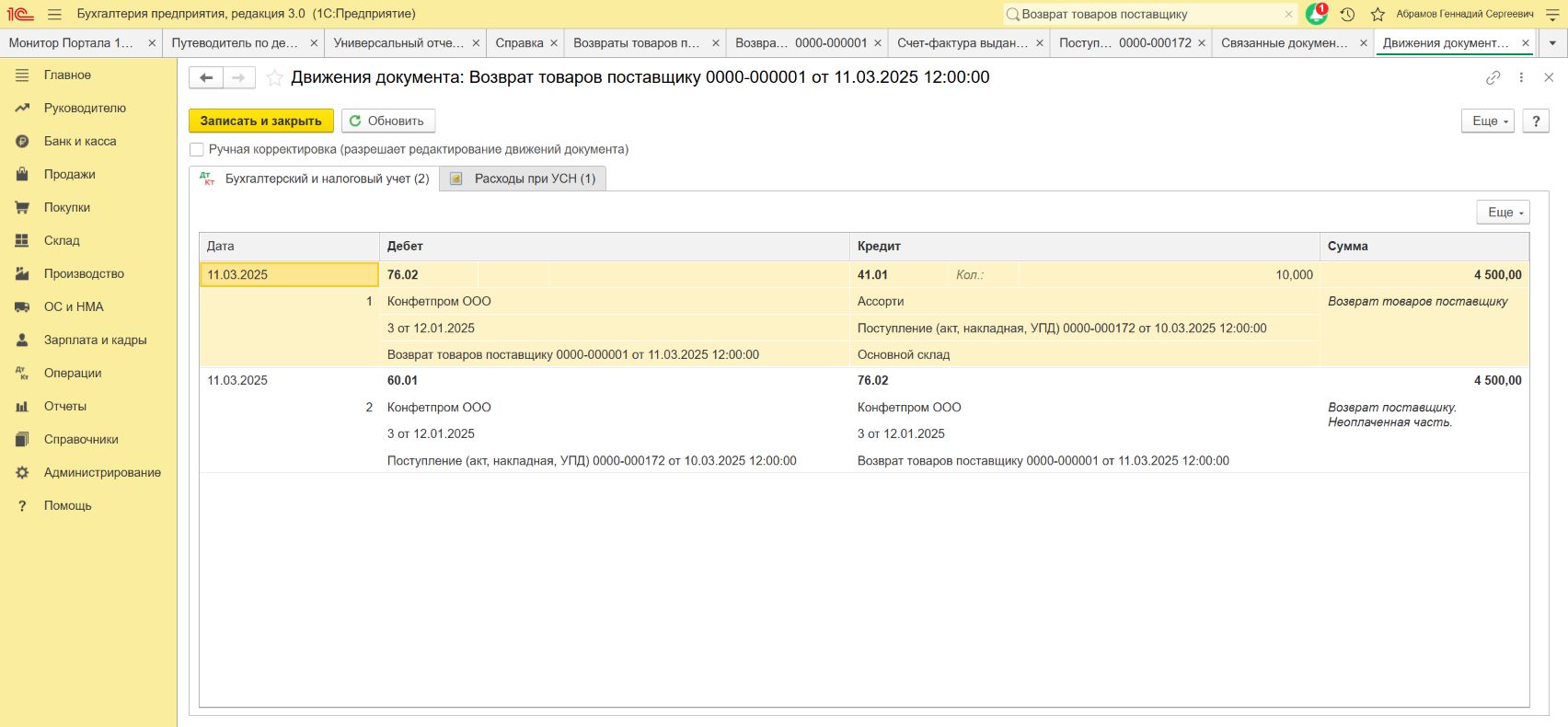Image resolution: width=1568 pixels, height=727 pixels.
Task: Select the date cell in first entry
Action: tap(289, 274)
